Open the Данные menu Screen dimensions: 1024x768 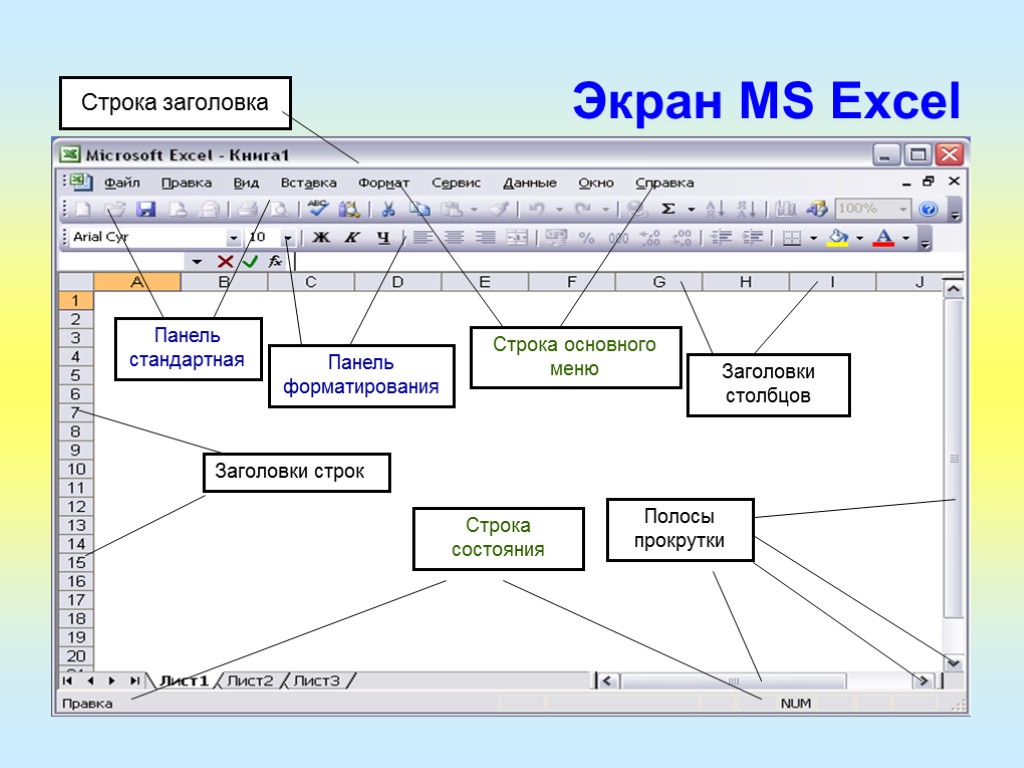(x=530, y=183)
